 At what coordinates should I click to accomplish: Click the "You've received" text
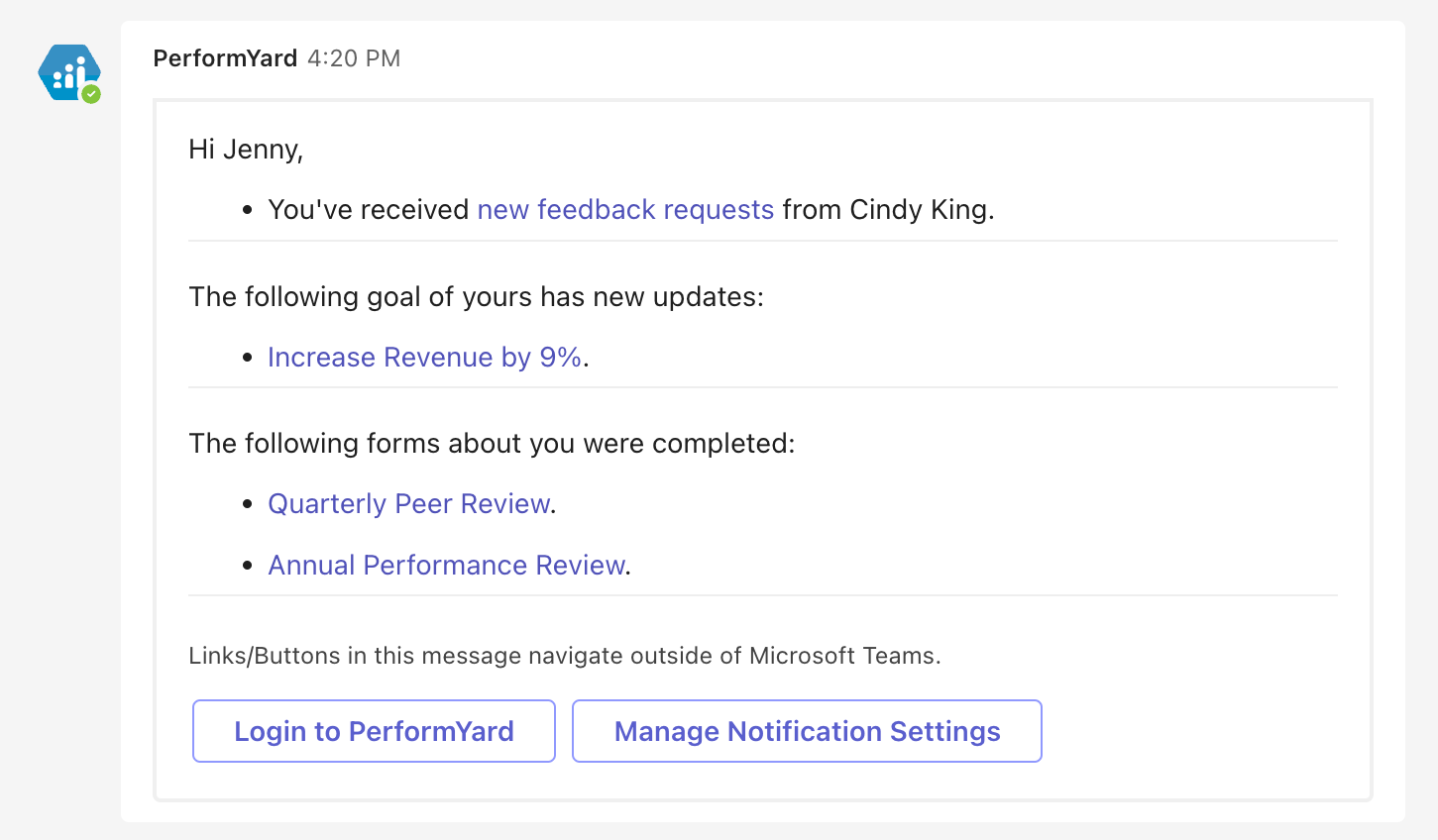click(x=368, y=210)
